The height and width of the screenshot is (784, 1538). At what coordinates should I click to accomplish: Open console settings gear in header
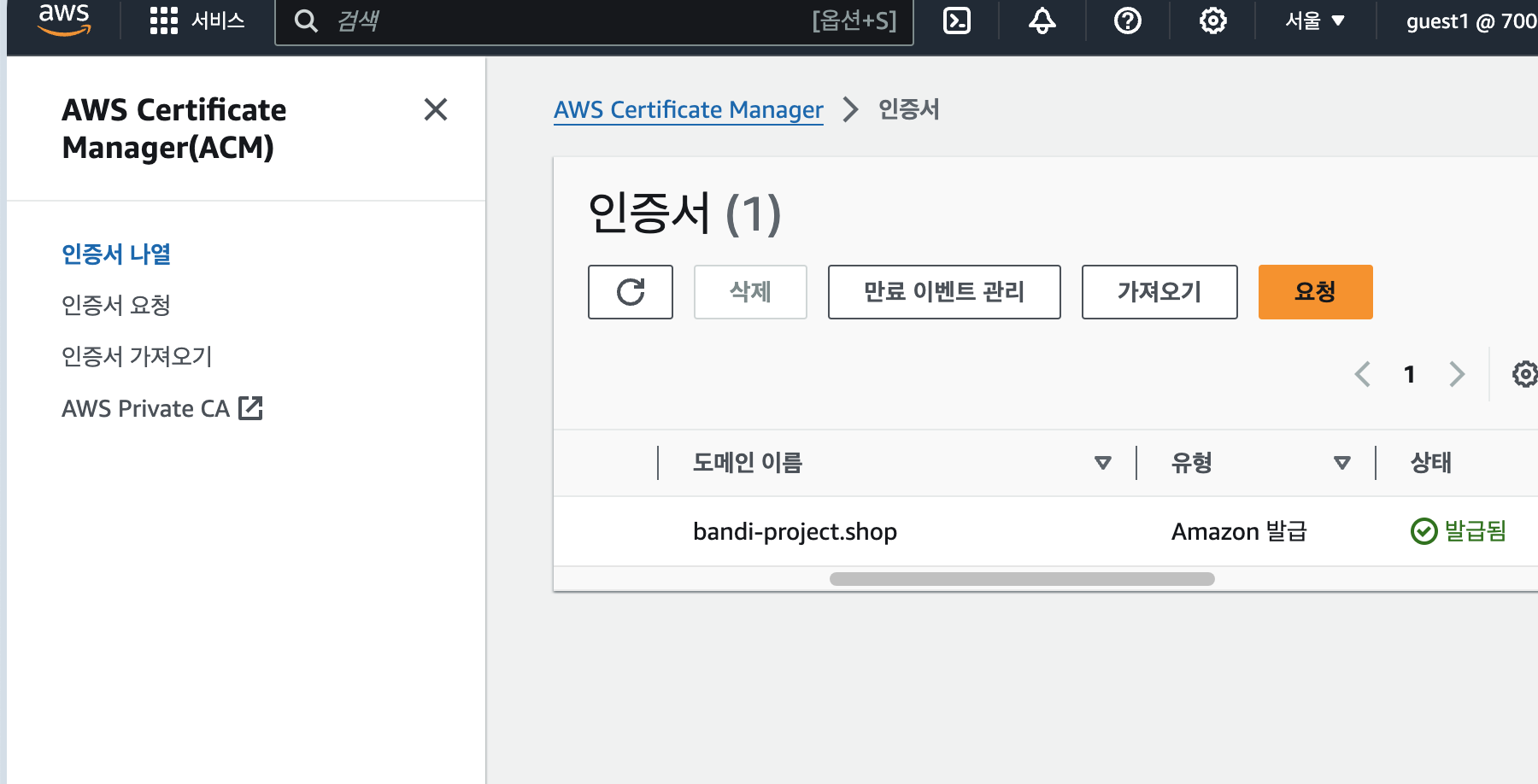1213,20
